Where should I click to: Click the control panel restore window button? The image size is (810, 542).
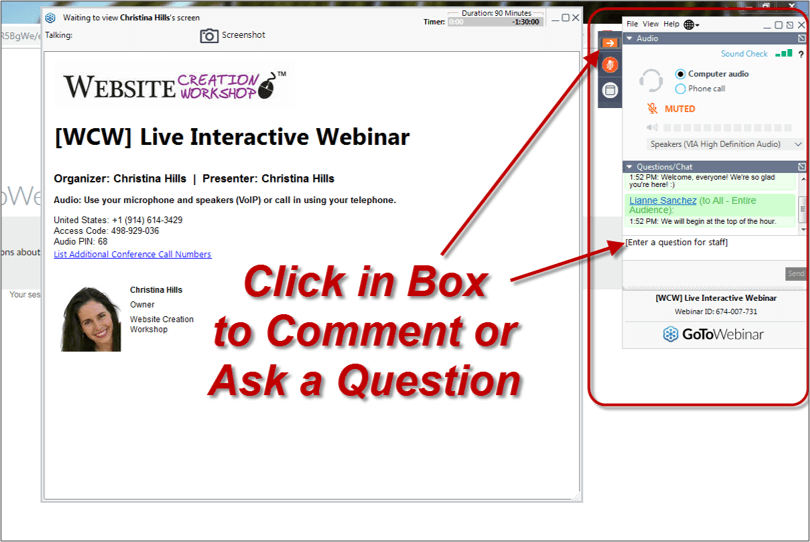[778, 25]
